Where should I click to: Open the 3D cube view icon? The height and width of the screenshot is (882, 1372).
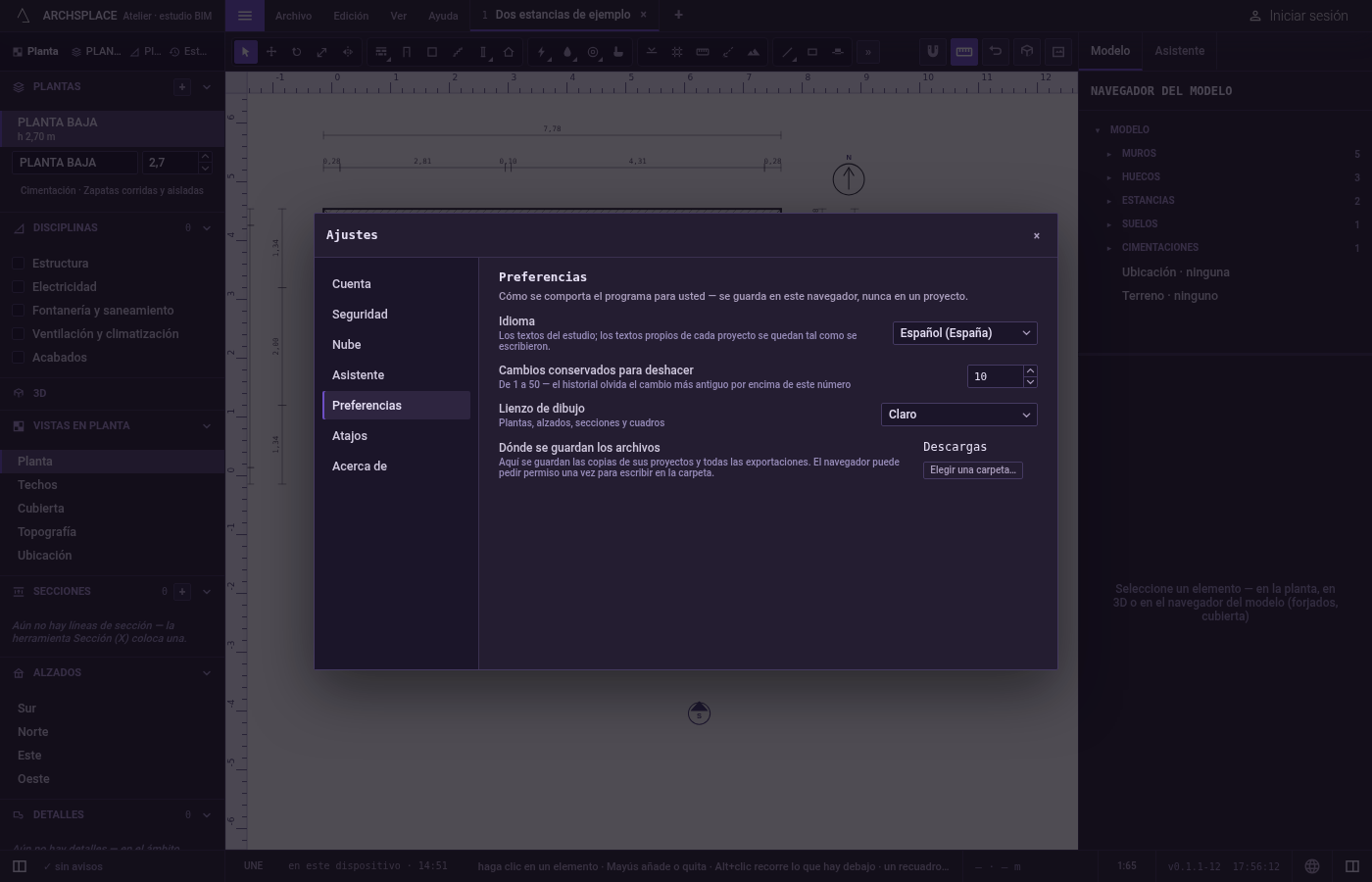pos(1027,52)
